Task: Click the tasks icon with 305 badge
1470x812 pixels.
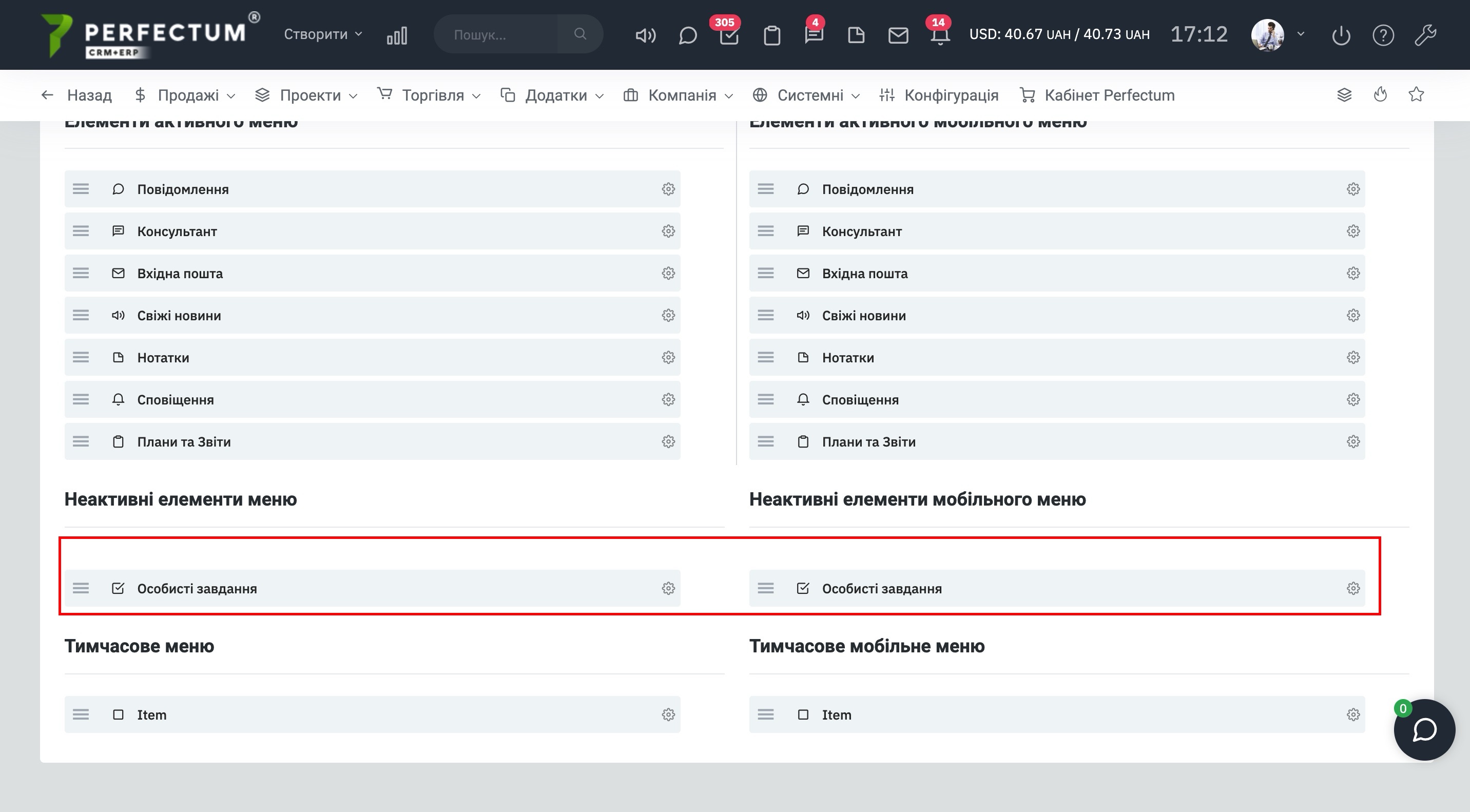Action: (x=729, y=35)
